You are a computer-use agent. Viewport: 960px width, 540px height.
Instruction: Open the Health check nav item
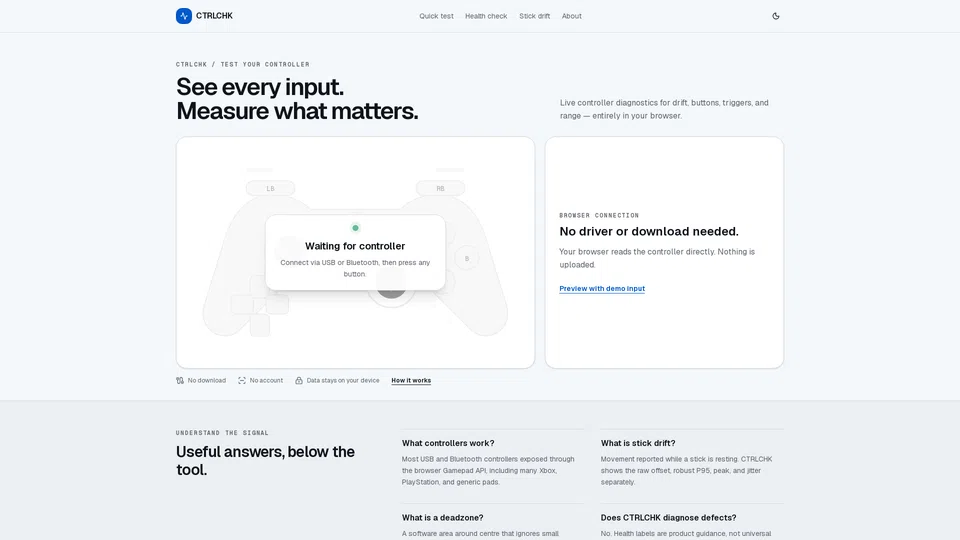(x=486, y=16)
